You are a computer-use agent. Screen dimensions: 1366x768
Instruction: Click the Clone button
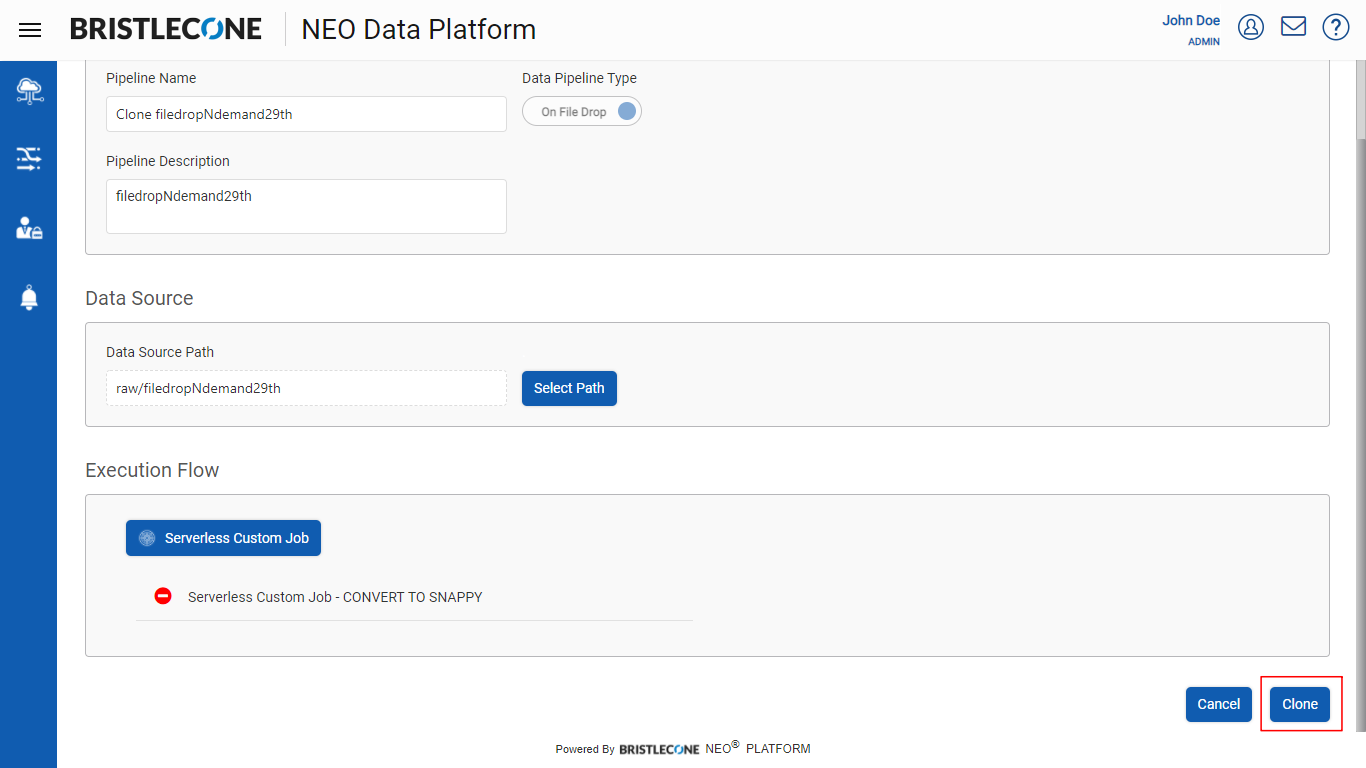1300,704
